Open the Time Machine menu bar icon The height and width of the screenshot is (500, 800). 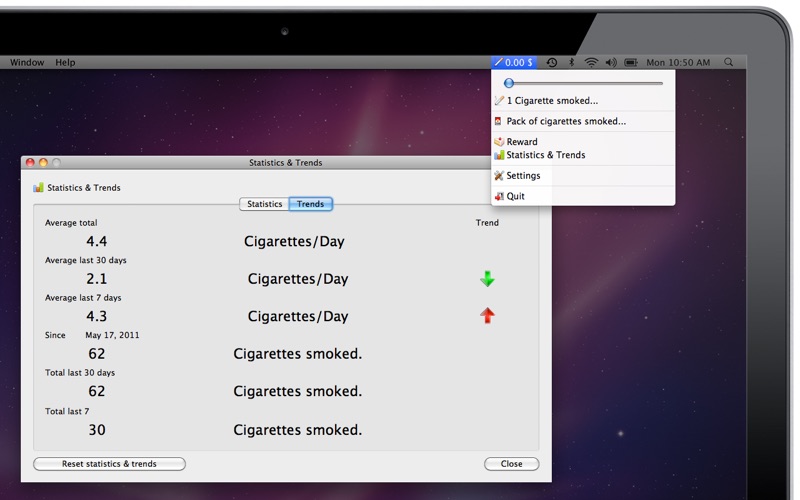pos(552,62)
